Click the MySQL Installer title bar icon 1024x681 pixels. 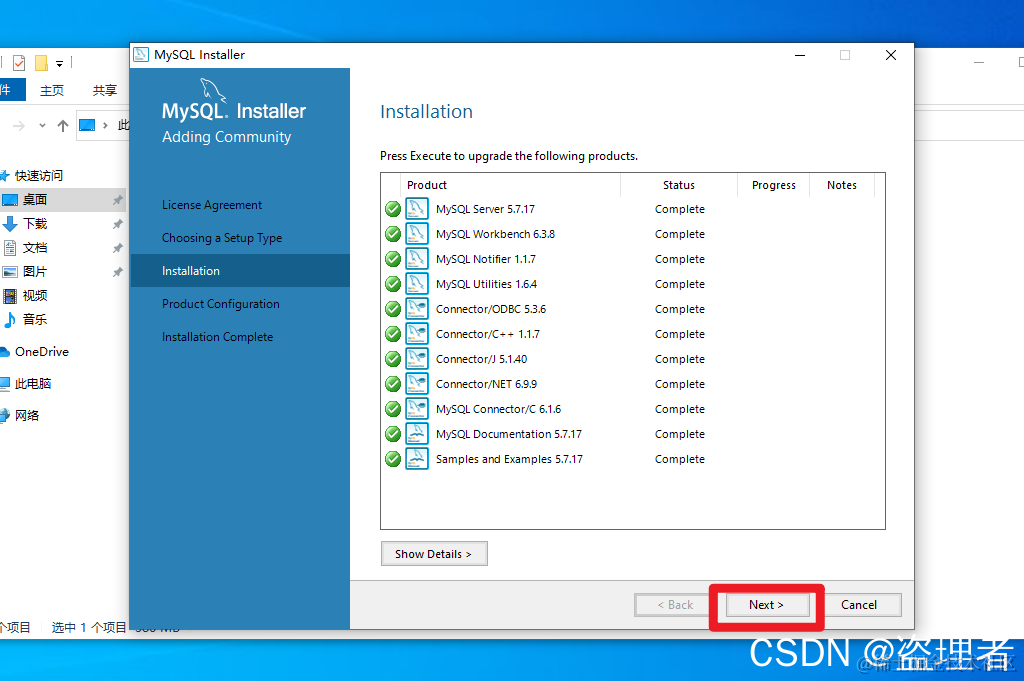(141, 54)
